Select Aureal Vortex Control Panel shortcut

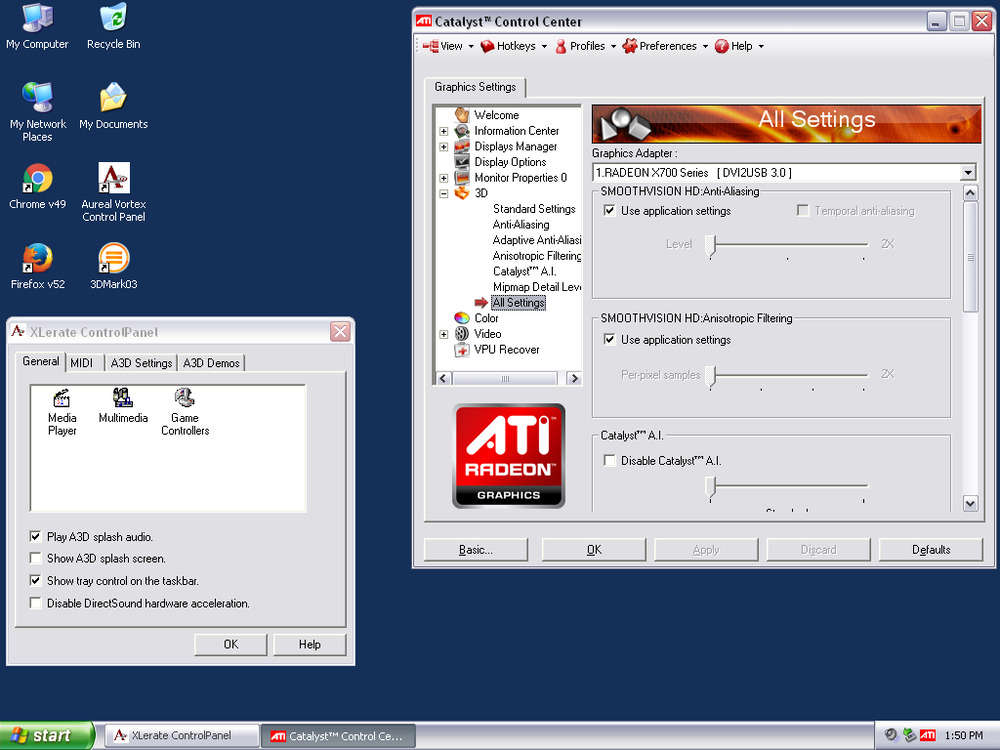[114, 191]
